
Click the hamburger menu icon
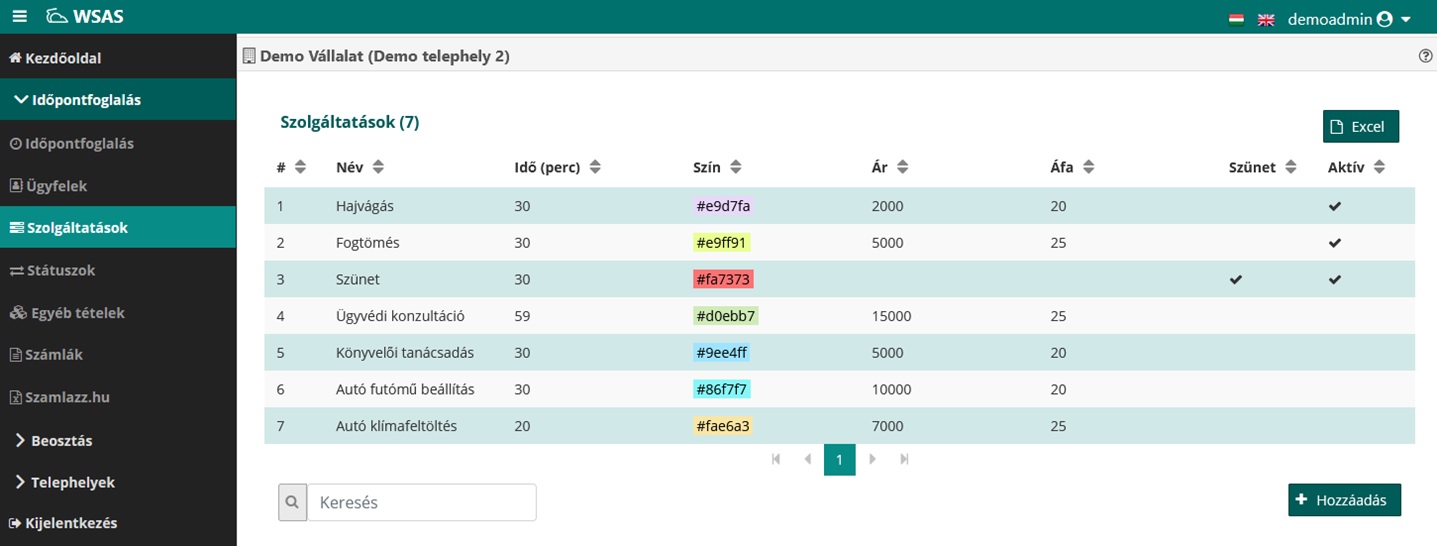pyautogui.click(x=20, y=17)
